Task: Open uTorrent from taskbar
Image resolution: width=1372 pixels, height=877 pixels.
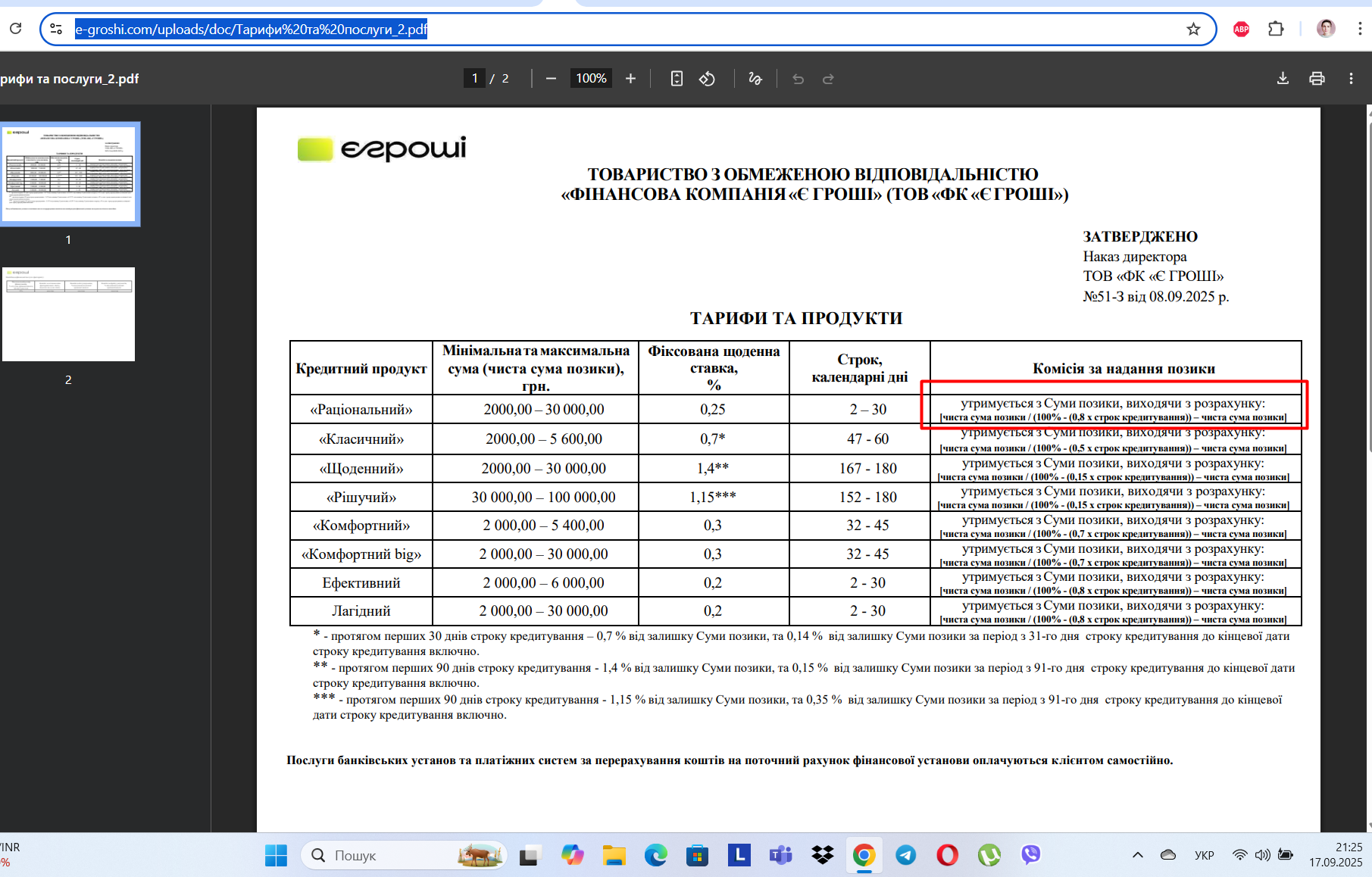Action: 989,855
